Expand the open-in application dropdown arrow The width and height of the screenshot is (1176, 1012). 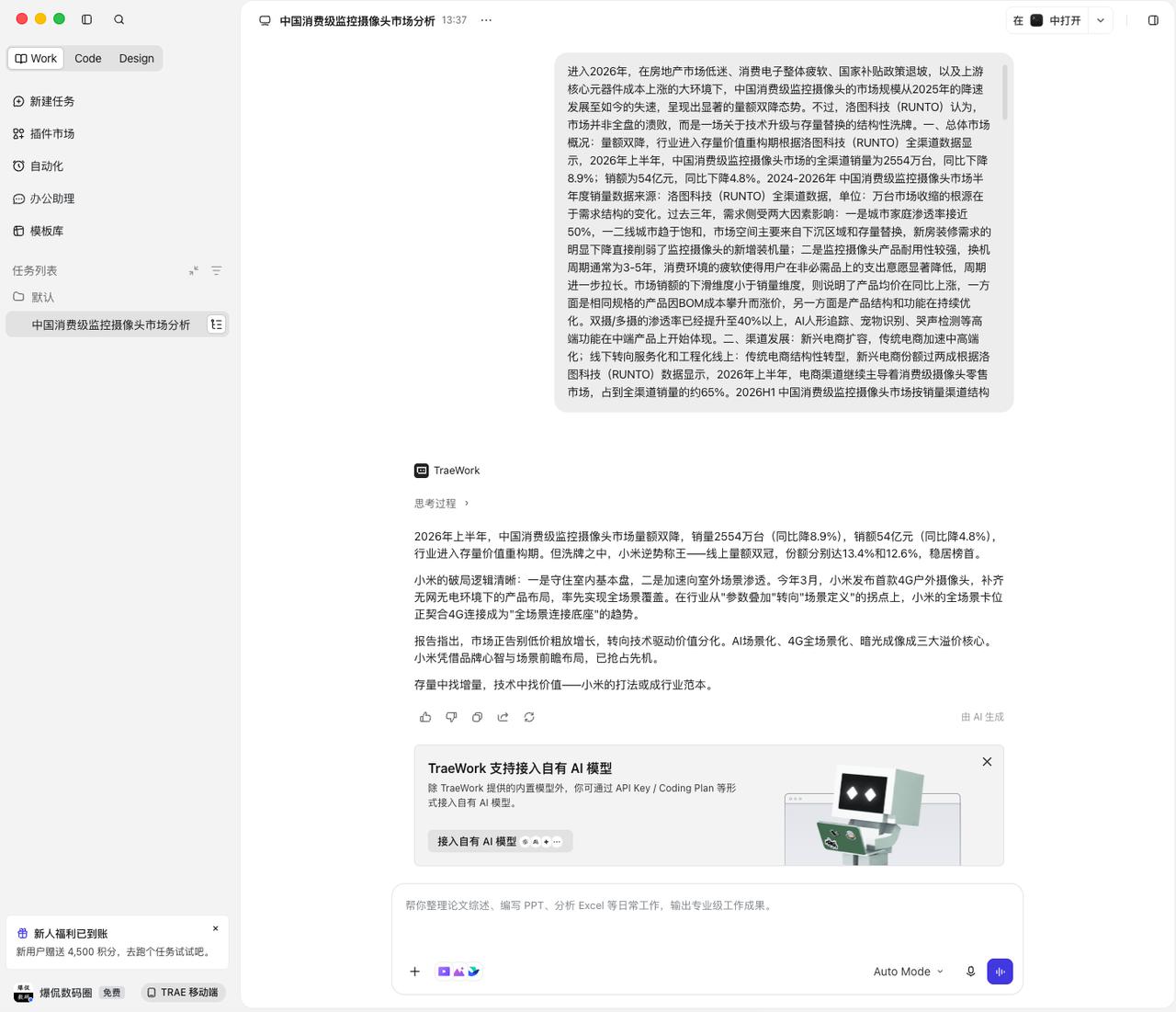coord(1101,20)
